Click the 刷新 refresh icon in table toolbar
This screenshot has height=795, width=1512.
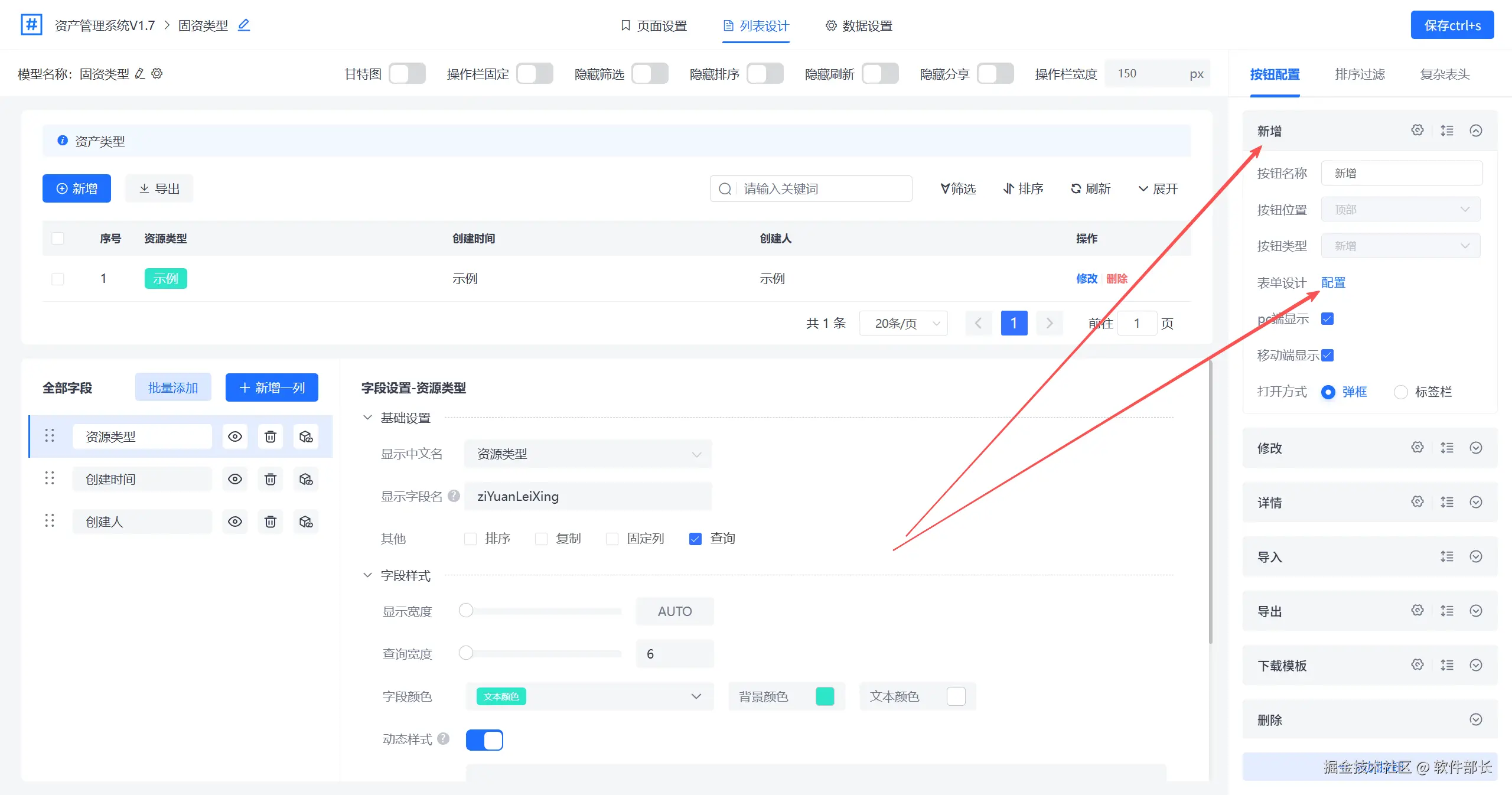pos(1076,188)
